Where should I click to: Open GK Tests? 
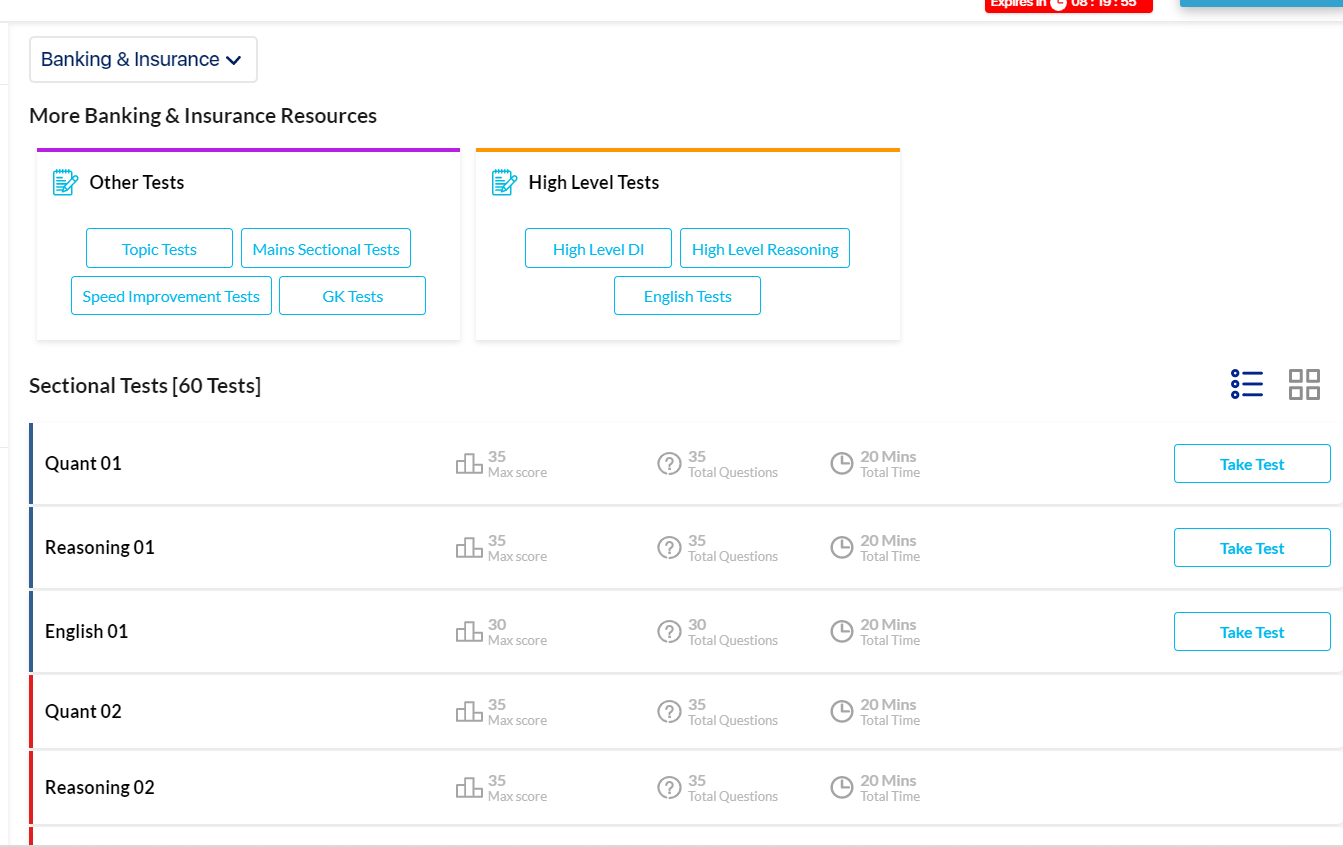coord(352,296)
